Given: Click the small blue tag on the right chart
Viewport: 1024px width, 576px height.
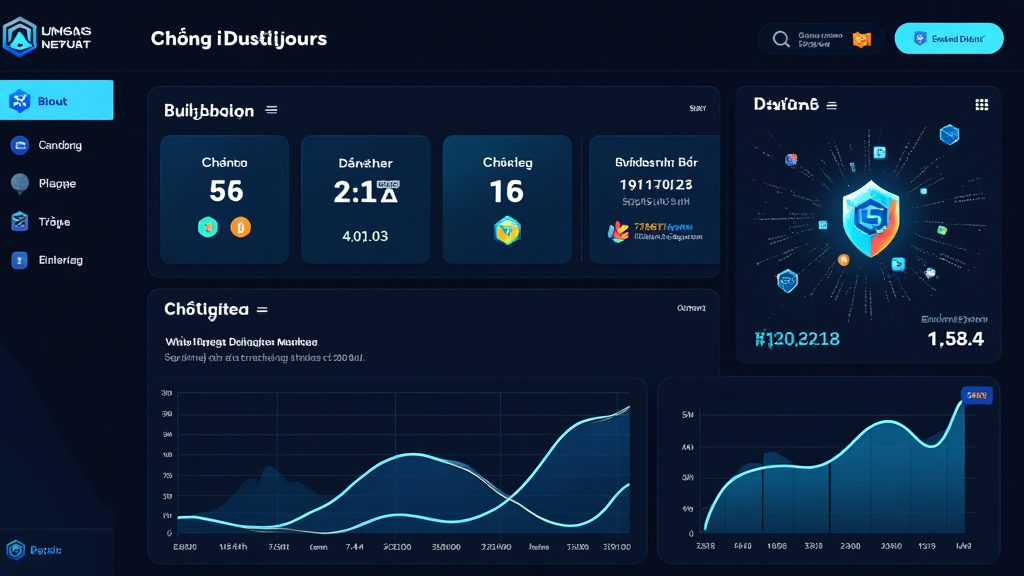Looking at the screenshot, I should [975, 396].
